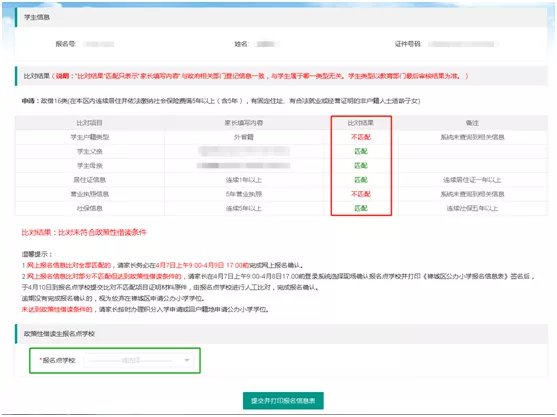Click 不匹配 result in 营业执照信息 row
The width and height of the screenshot is (557, 417).
[x=361, y=194]
